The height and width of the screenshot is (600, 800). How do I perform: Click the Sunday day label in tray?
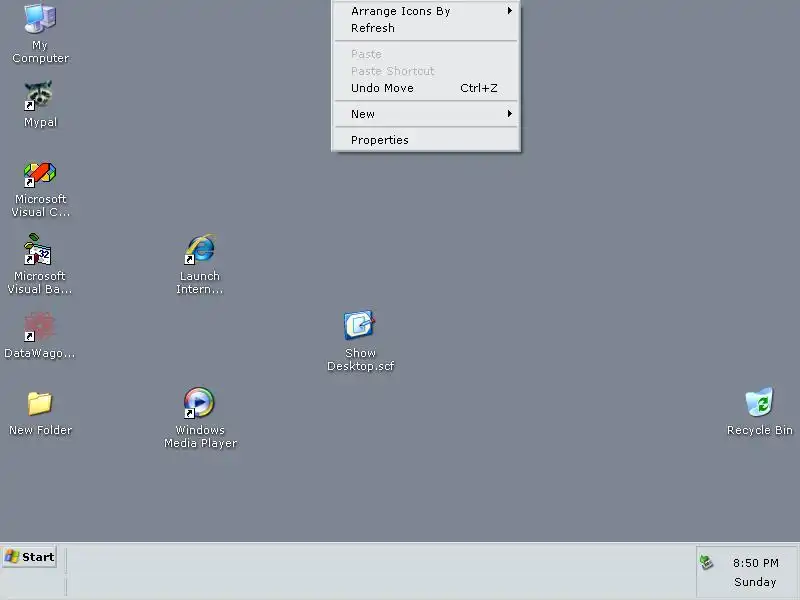point(755,582)
